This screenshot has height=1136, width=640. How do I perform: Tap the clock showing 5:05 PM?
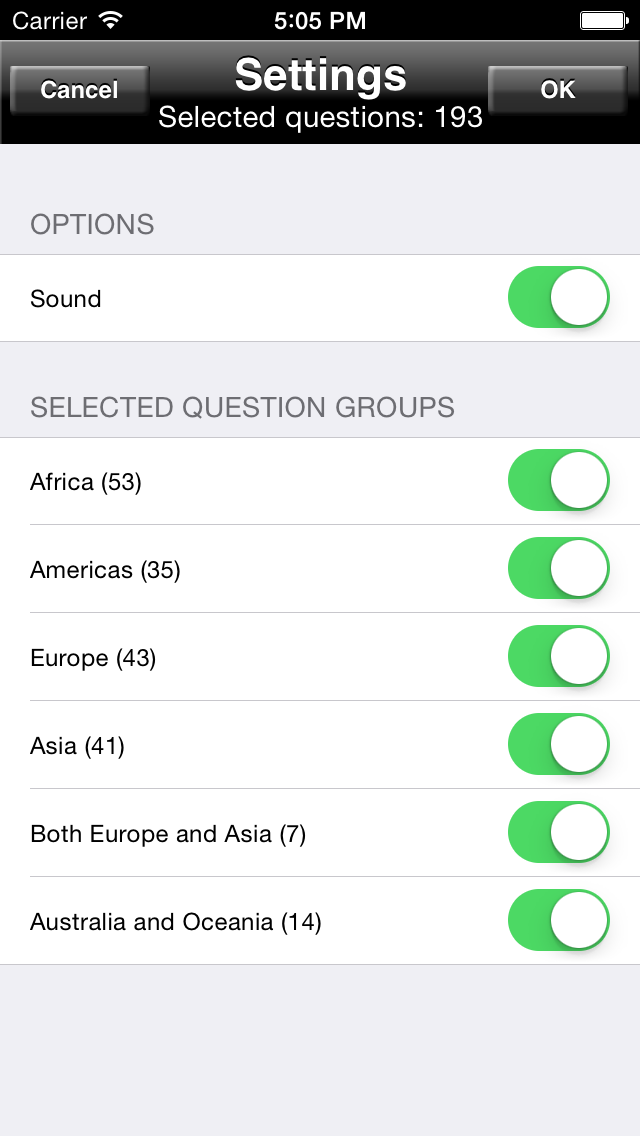(320, 19)
